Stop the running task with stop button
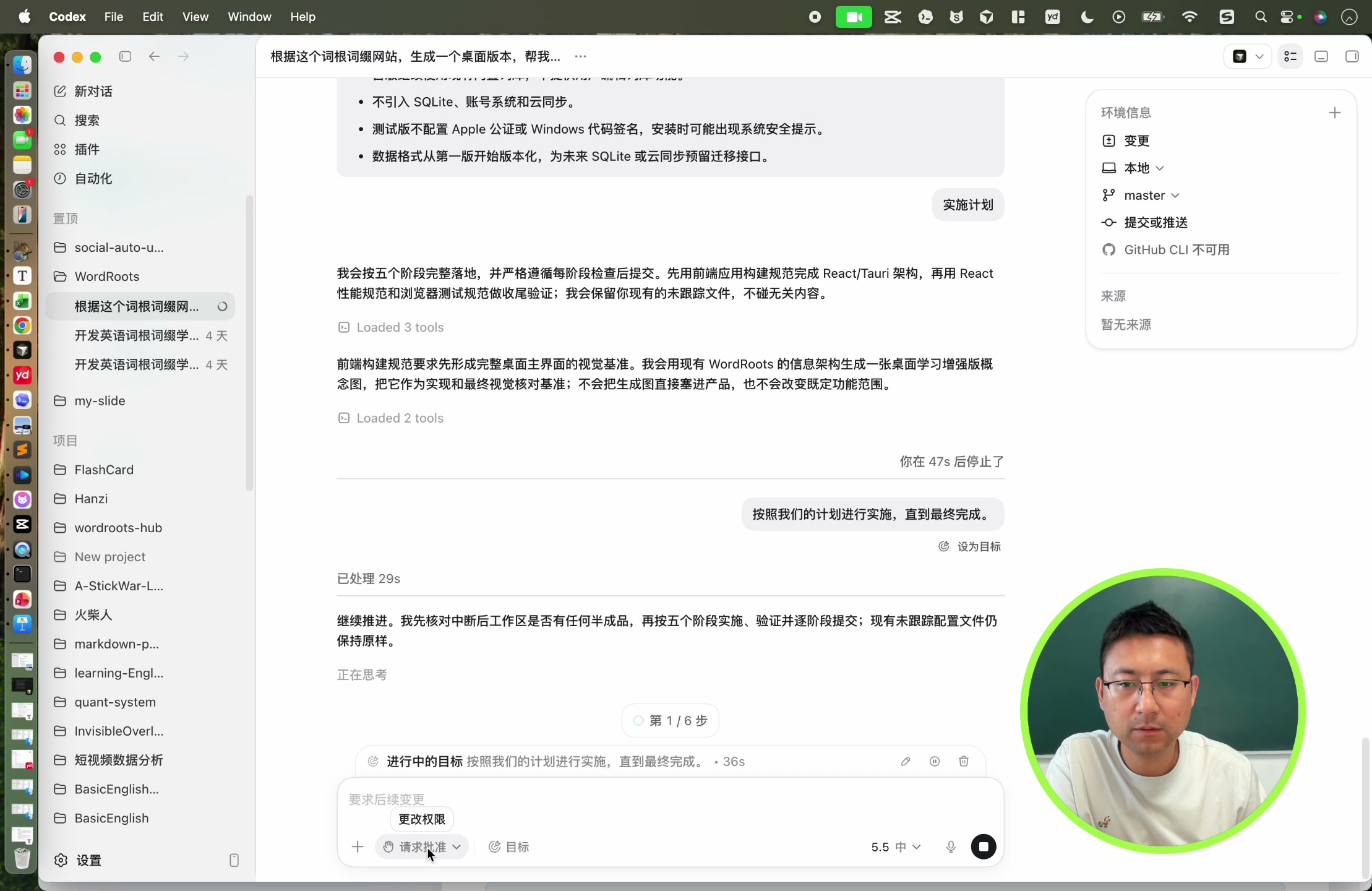This screenshot has width=1372, height=891. [x=984, y=847]
